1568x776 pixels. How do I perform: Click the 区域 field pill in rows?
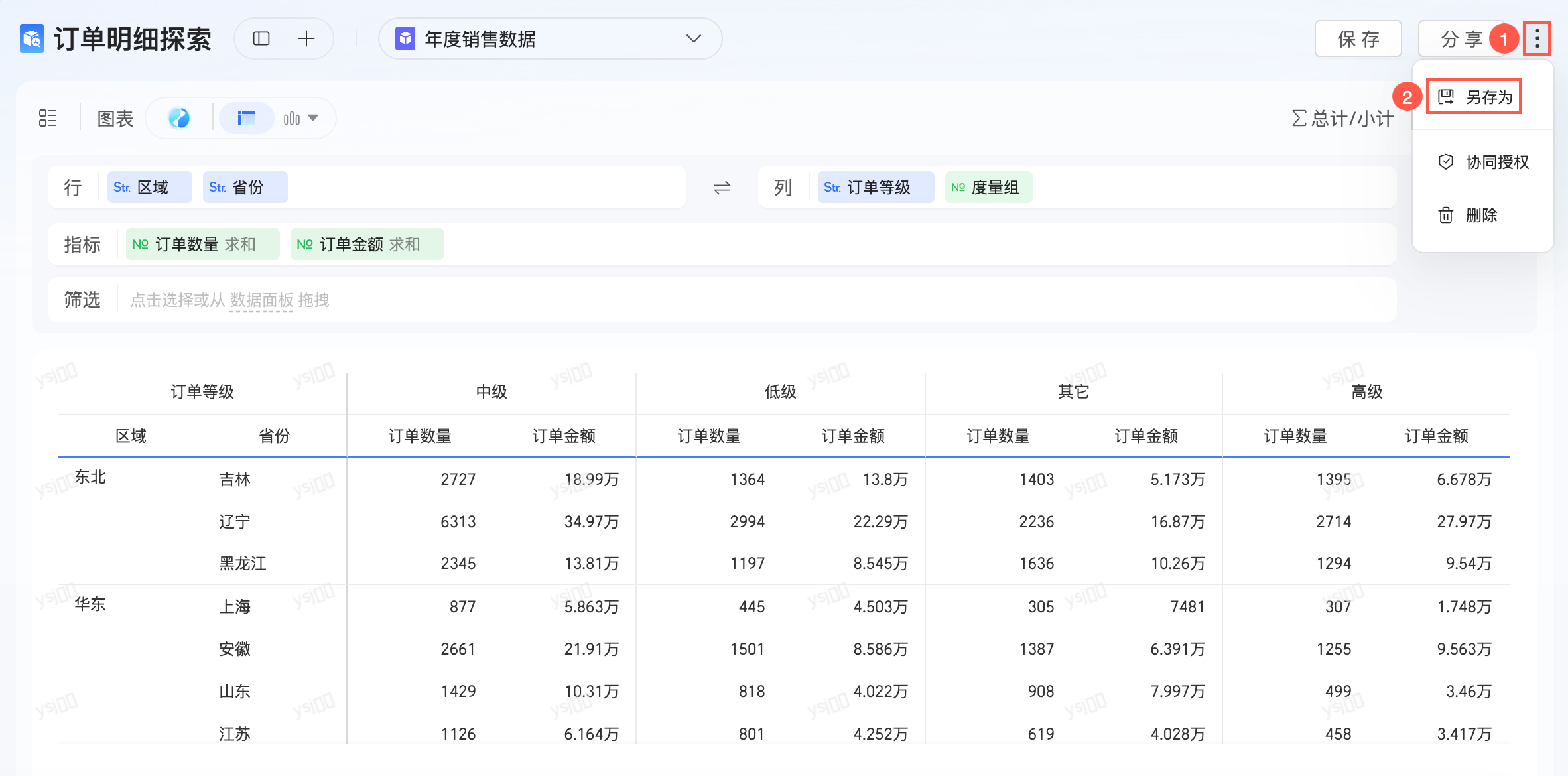click(149, 188)
